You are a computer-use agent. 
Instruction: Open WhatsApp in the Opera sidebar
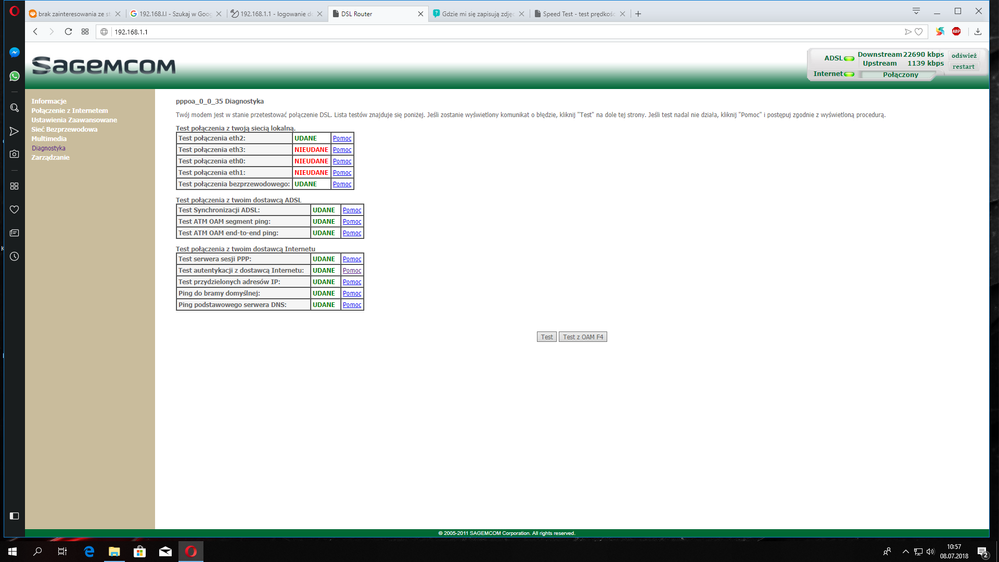tap(14, 76)
